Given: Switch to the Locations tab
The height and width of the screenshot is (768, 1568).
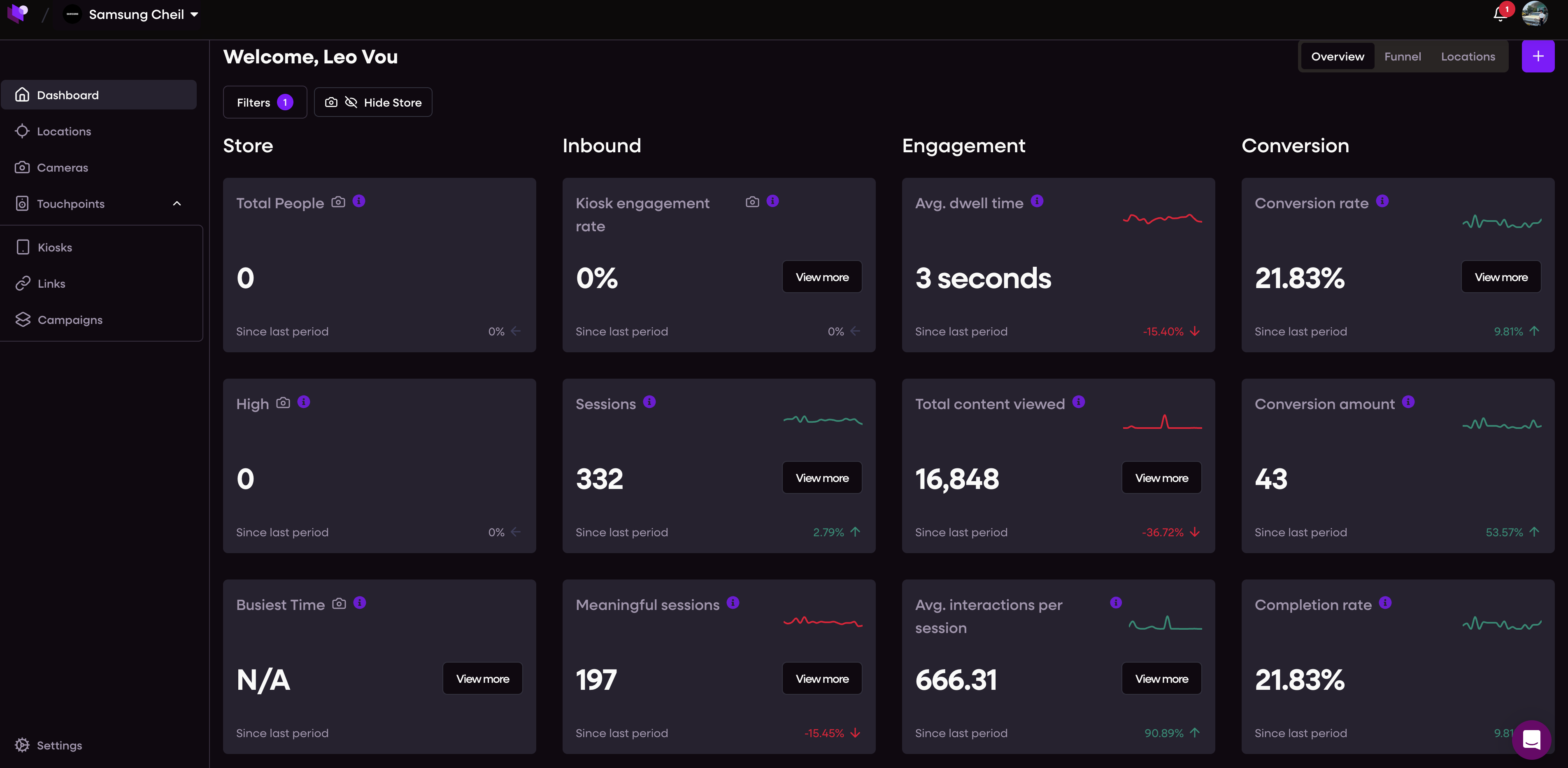Looking at the screenshot, I should tap(1468, 57).
